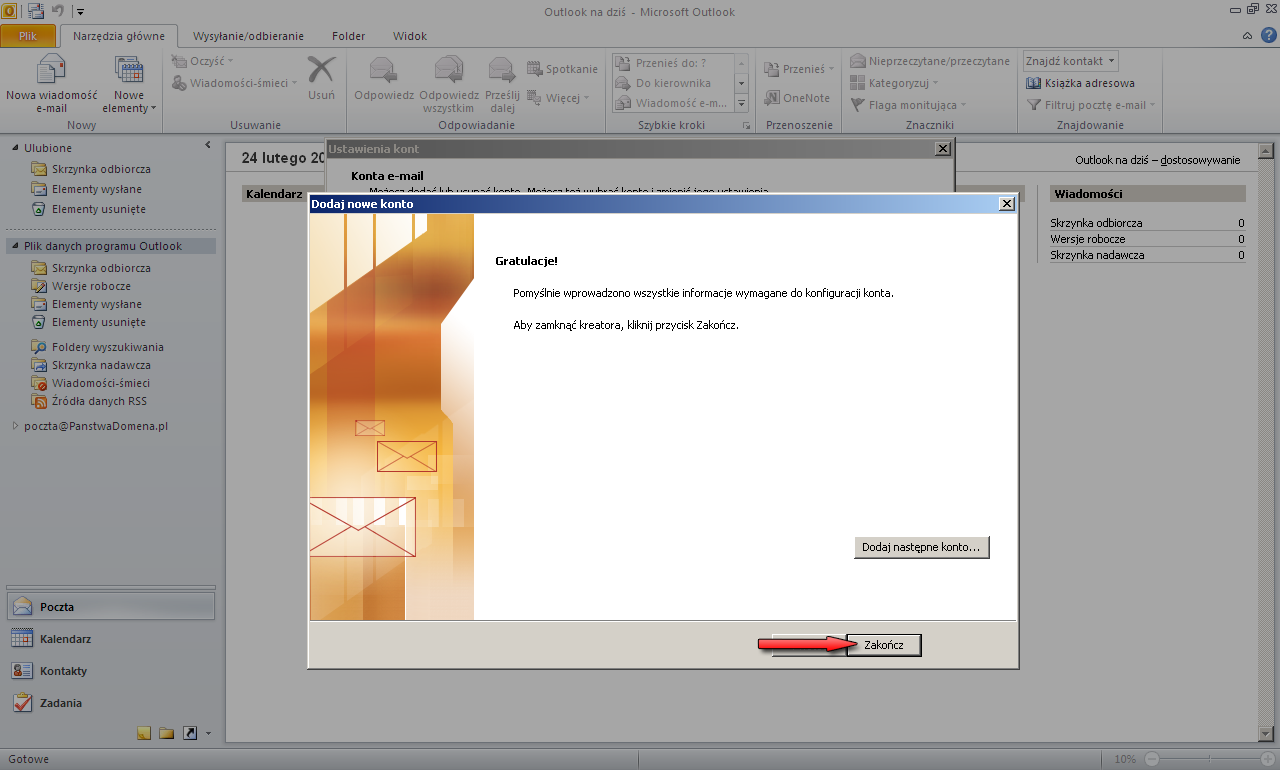
Task: Click the send/receive quick access icon
Action: pos(35,11)
